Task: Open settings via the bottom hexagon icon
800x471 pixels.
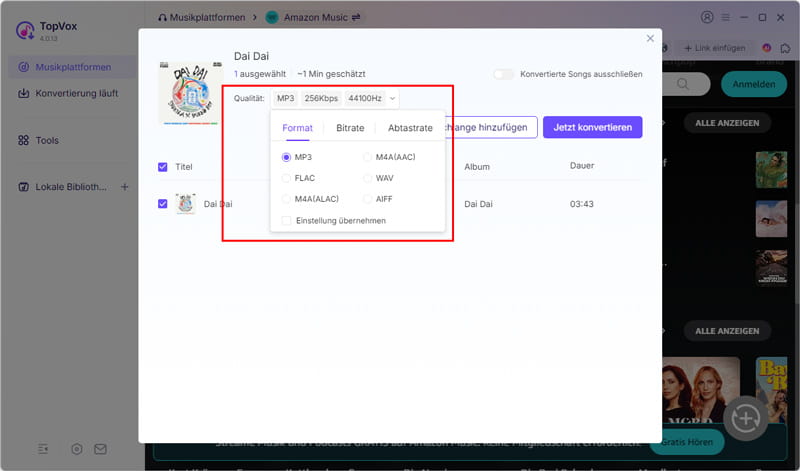Action: tap(77, 449)
